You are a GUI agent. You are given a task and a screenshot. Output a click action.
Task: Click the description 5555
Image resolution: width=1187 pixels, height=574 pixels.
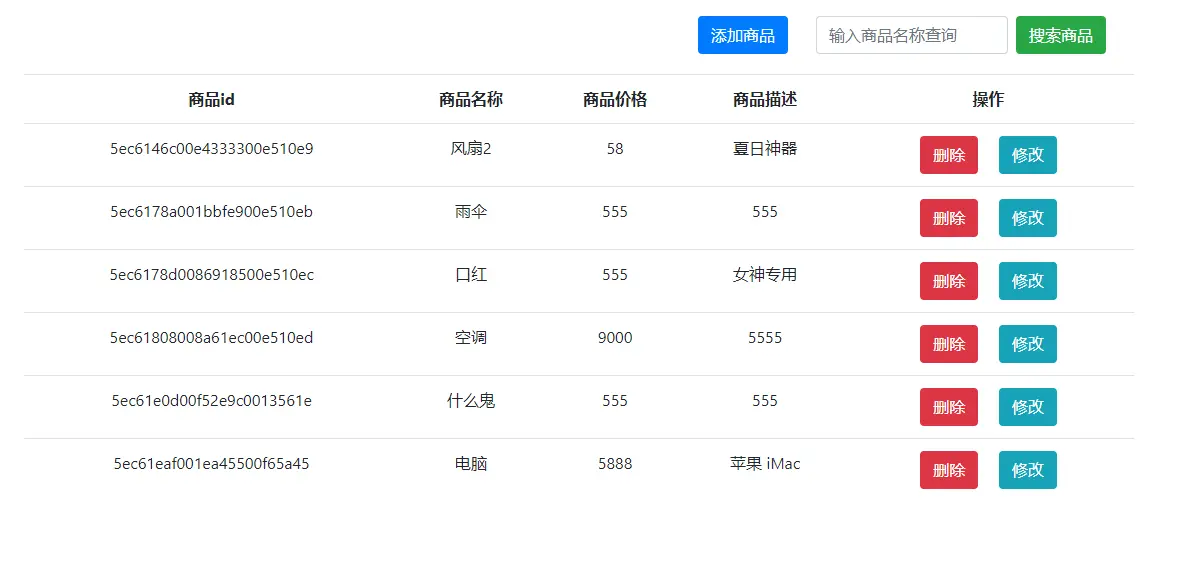(765, 338)
